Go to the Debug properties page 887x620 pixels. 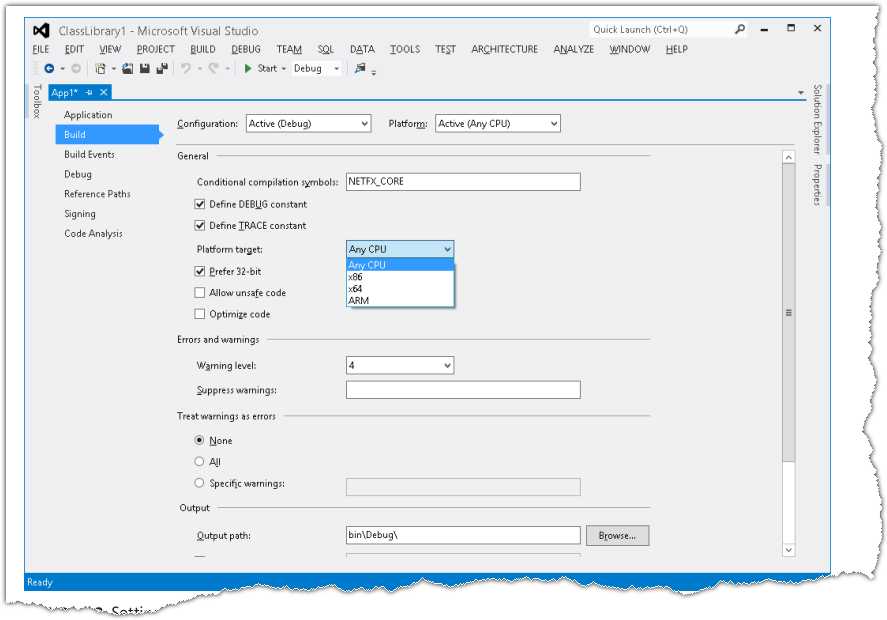click(78, 174)
